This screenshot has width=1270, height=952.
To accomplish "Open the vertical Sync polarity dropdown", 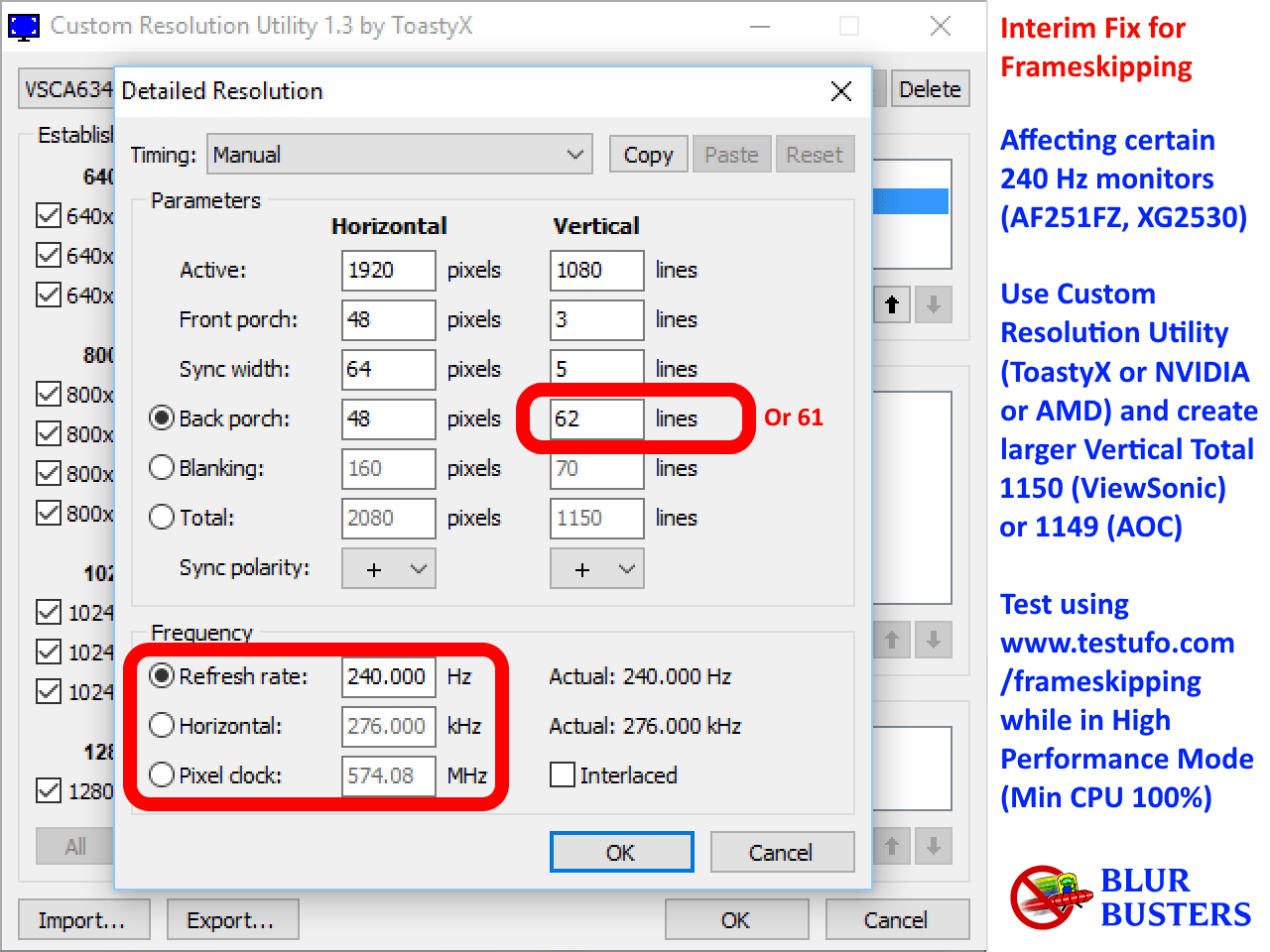I will [x=597, y=568].
